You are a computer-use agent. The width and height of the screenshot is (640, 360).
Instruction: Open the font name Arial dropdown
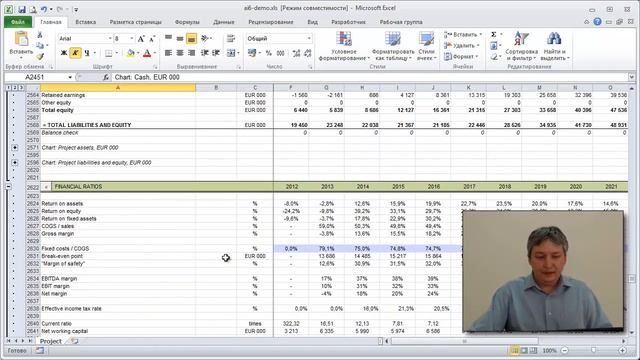point(110,38)
